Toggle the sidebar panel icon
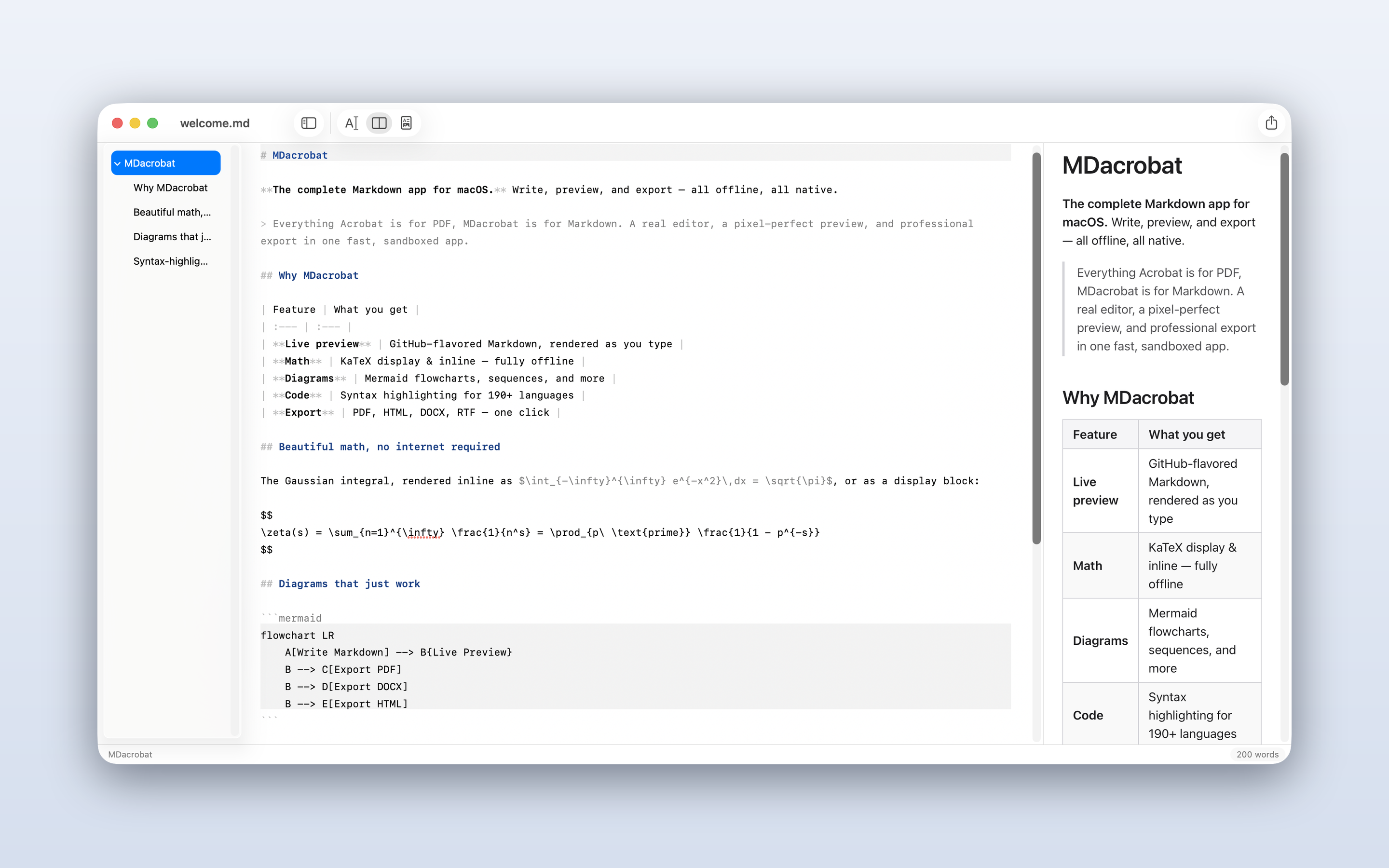This screenshot has width=1389, height=868. click(309, 123)
